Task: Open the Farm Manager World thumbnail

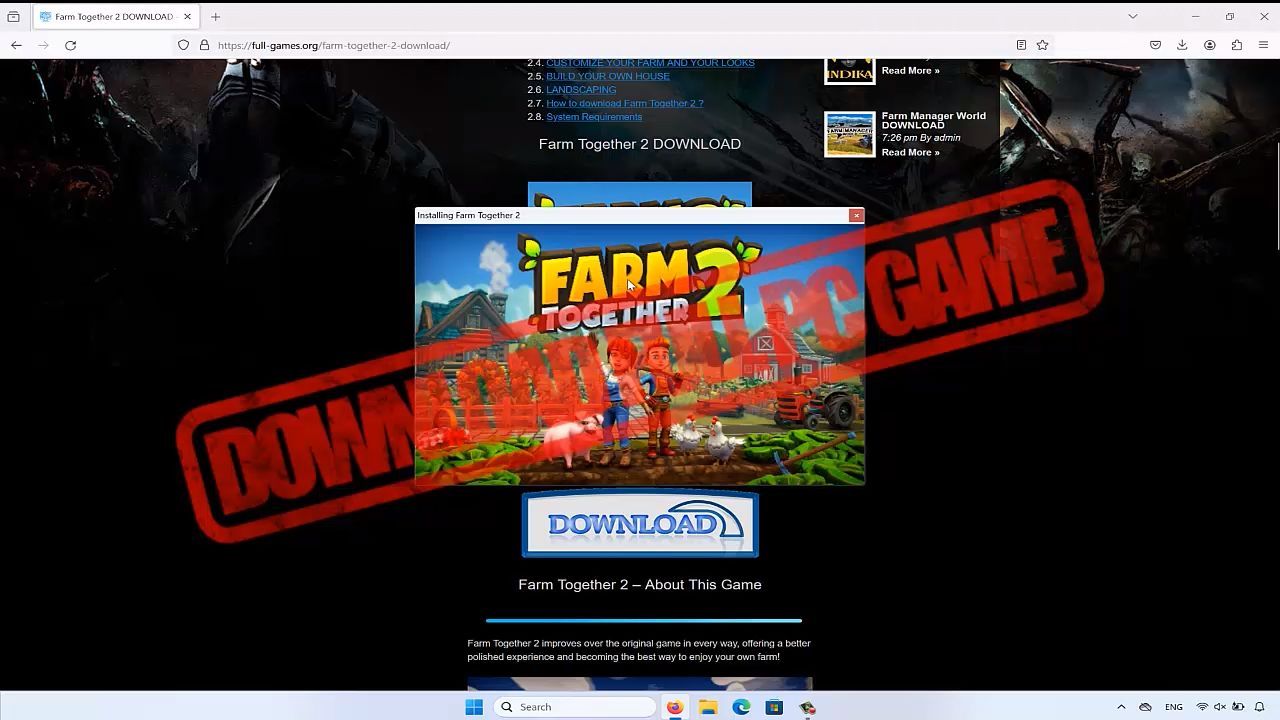Action: point(849,134)
